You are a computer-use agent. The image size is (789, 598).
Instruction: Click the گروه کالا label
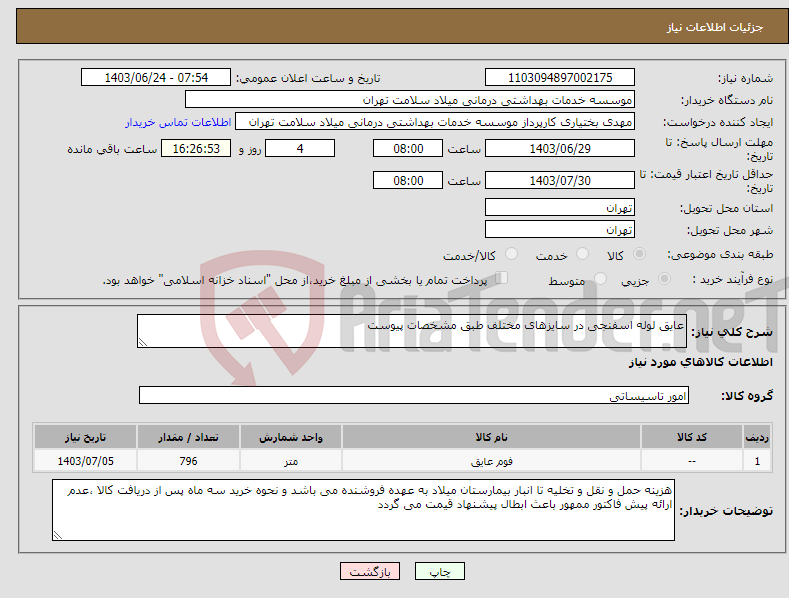tap(747, 396)
